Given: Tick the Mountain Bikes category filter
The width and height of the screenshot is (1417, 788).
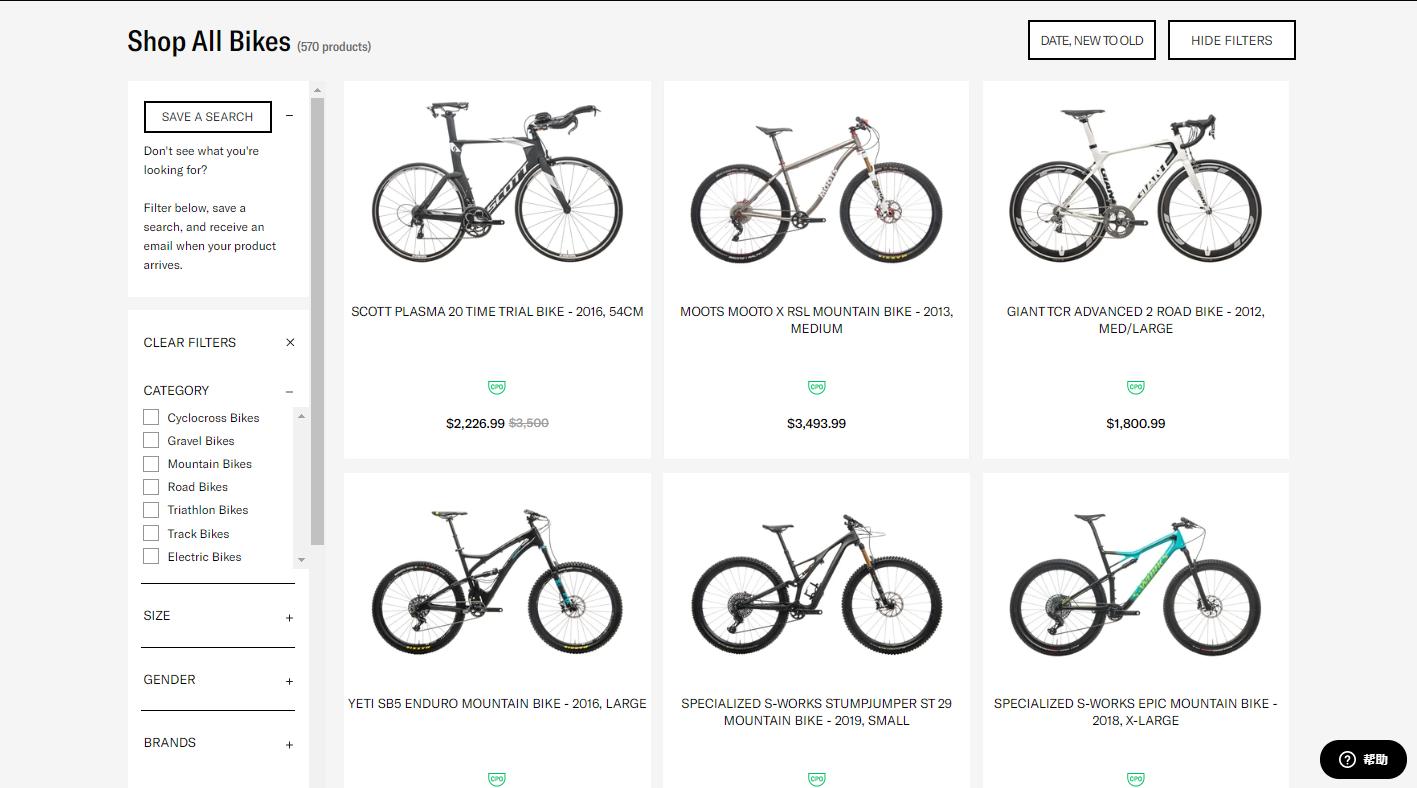Looking at the screenshot, I should click(151, 464).
